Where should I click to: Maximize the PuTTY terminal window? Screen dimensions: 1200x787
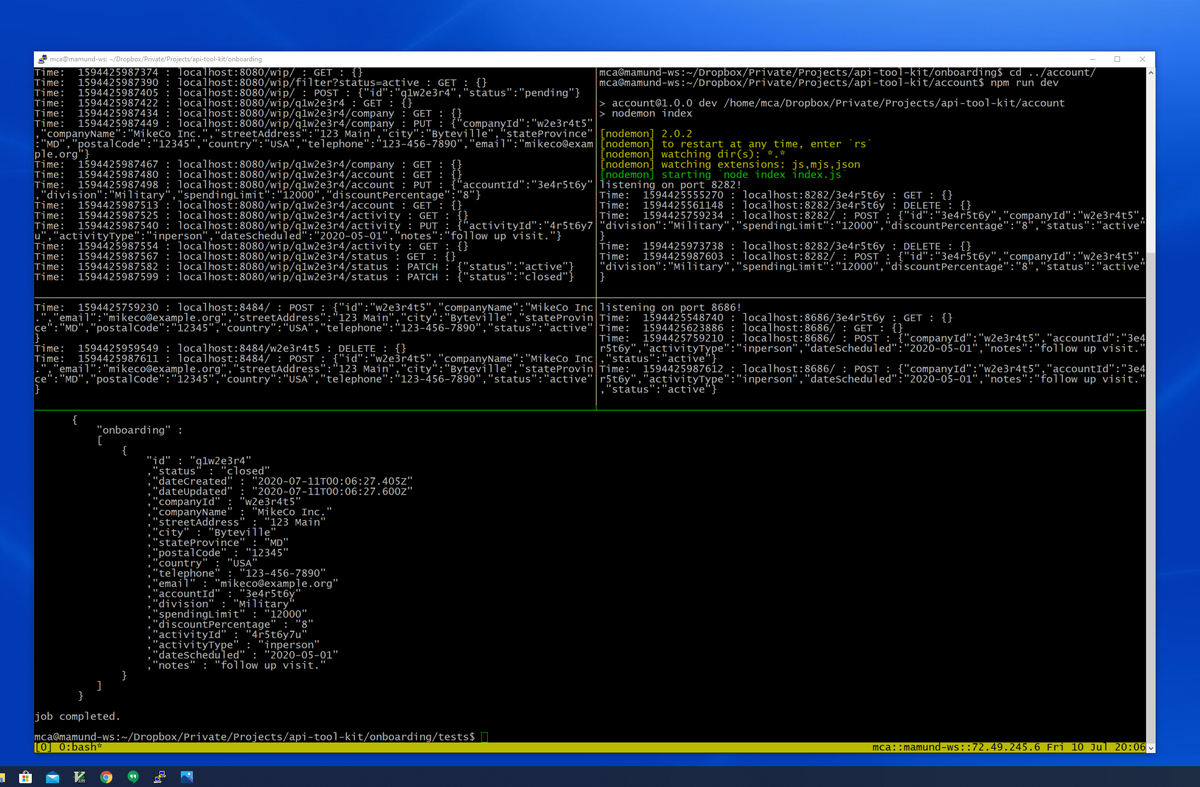(1117, 59)
